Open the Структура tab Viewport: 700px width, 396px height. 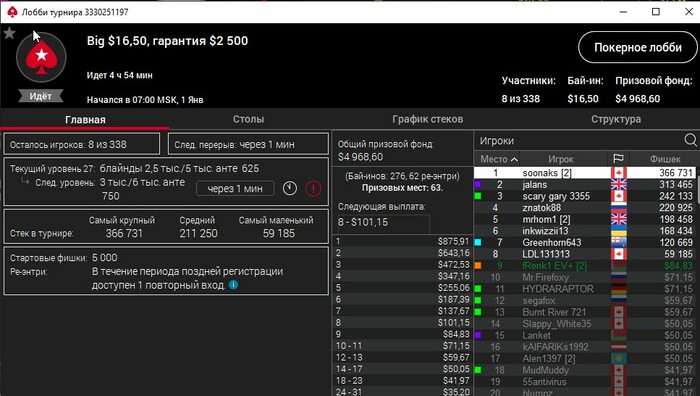616,119
